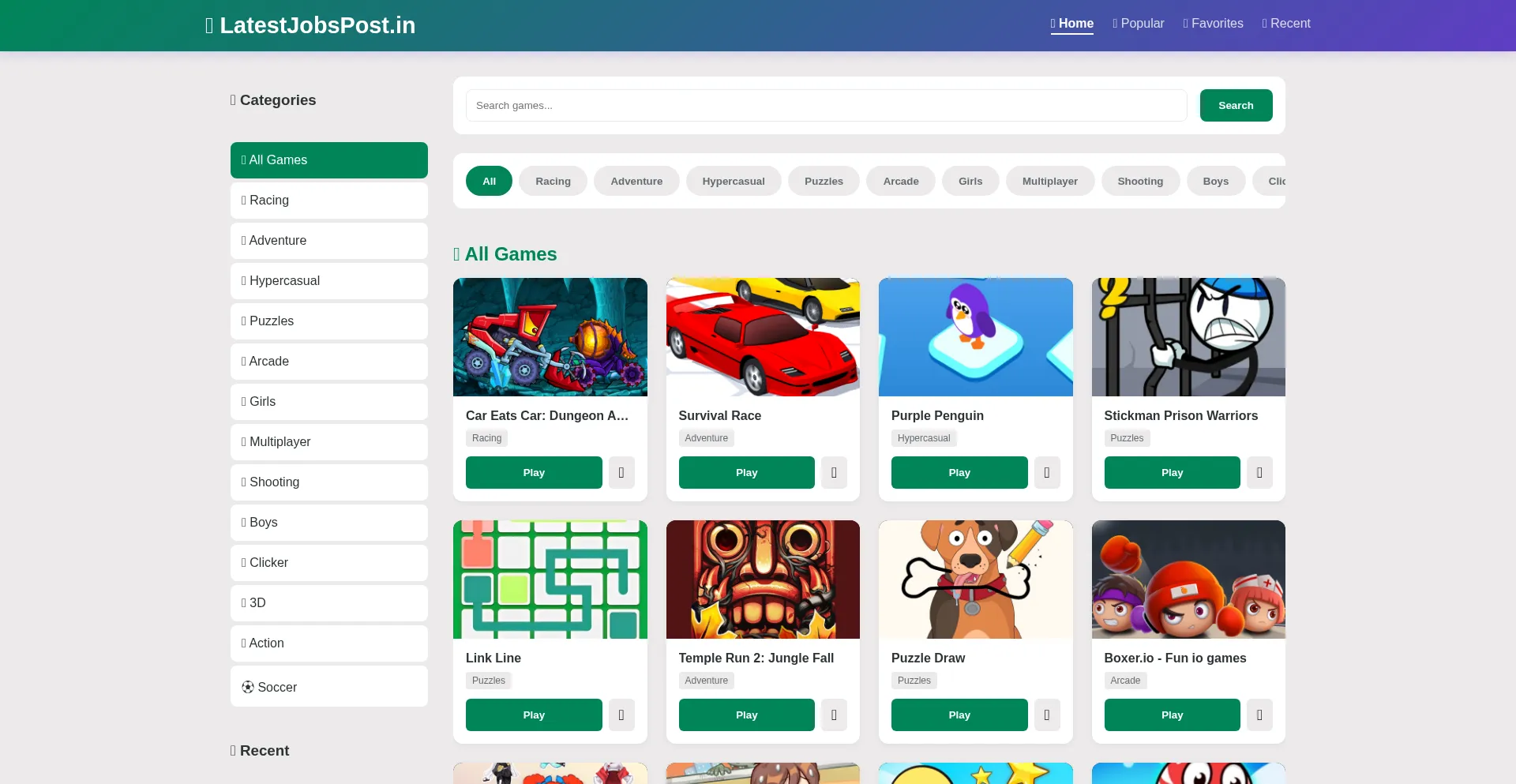The image size is (1516, 784).
Task: Select the Multiplayer filter chip
Action: pyautogui.click(x=1050, y=181)
